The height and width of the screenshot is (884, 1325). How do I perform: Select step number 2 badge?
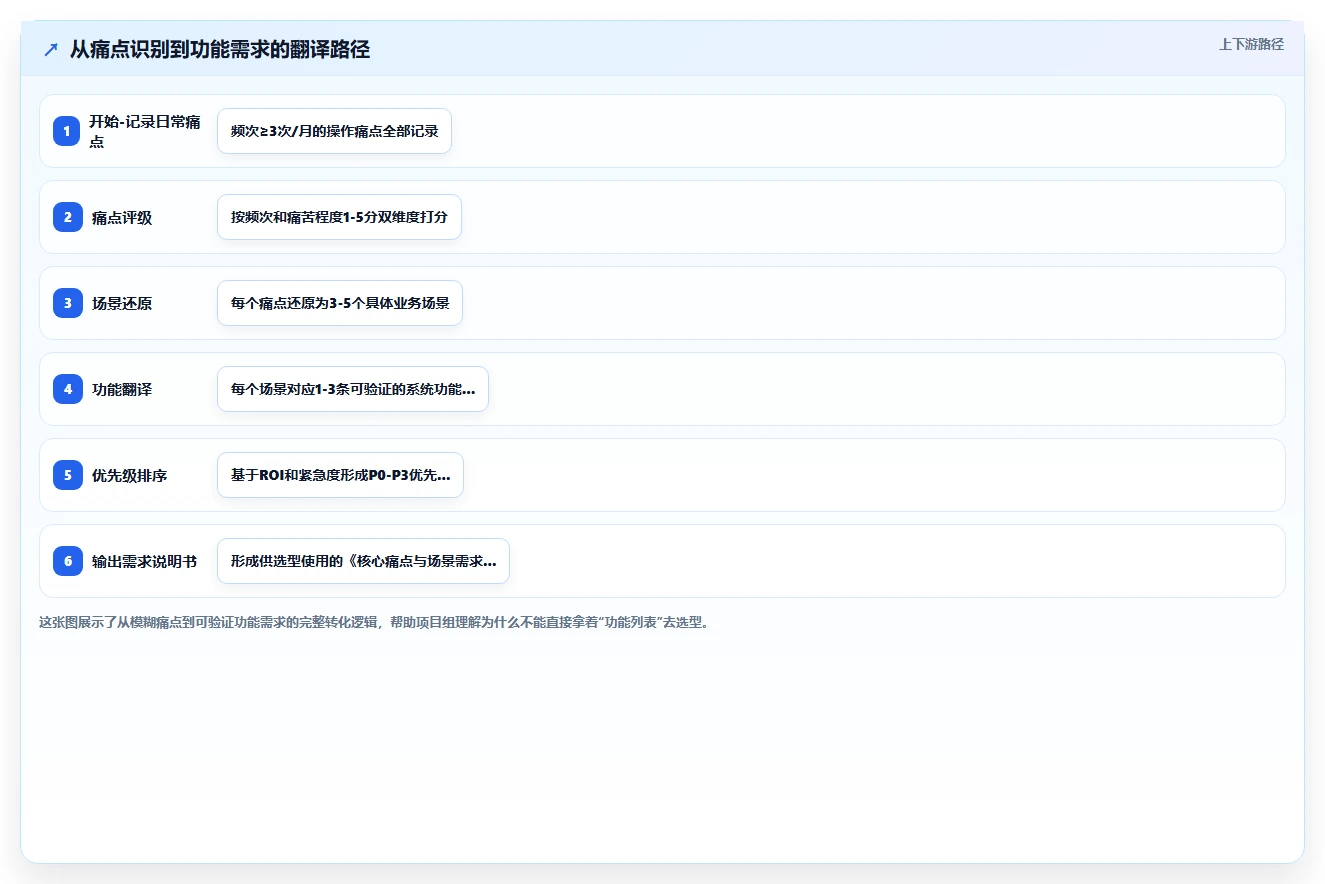coord(67,217)
